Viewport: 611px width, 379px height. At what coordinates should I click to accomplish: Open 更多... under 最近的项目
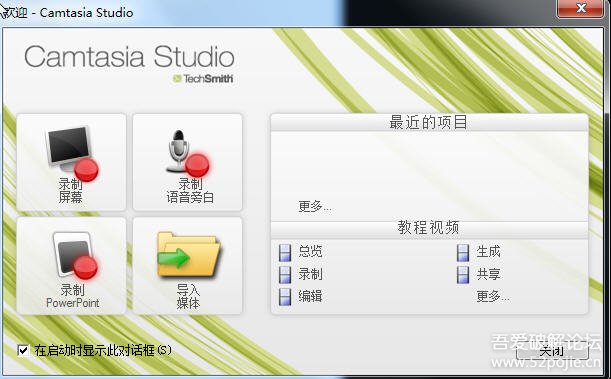tap(314, 206)
